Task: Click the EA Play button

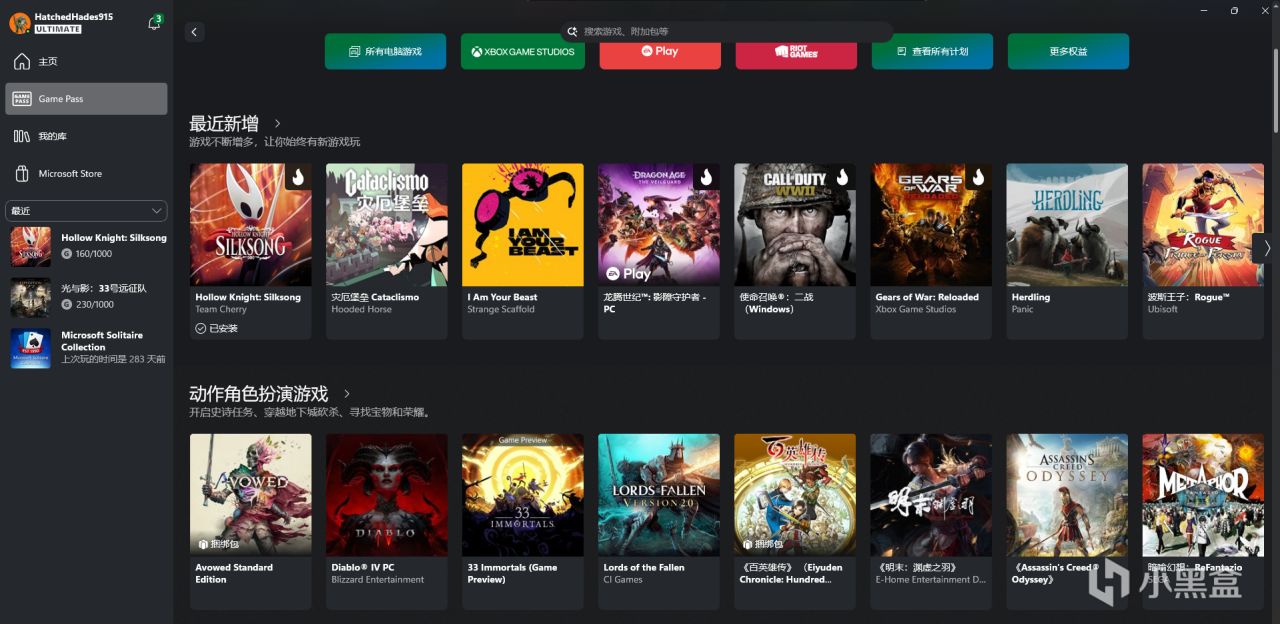Action: click(x=660, y=51)
